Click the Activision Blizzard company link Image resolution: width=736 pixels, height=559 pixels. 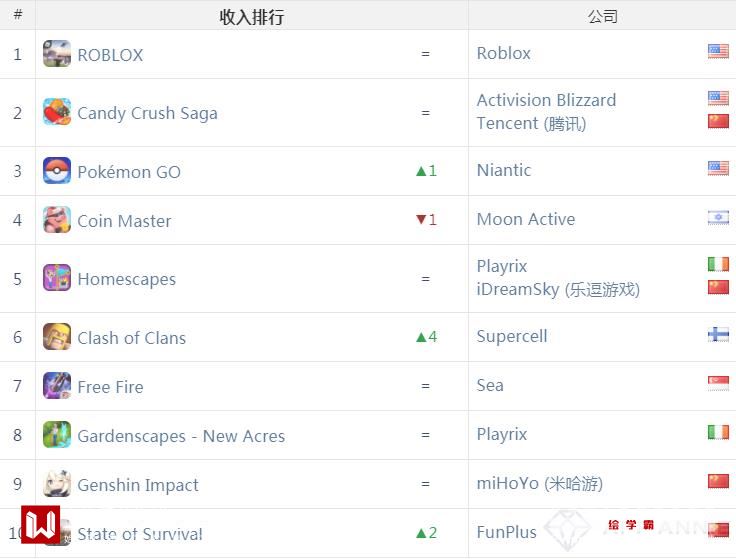(546, 100)
